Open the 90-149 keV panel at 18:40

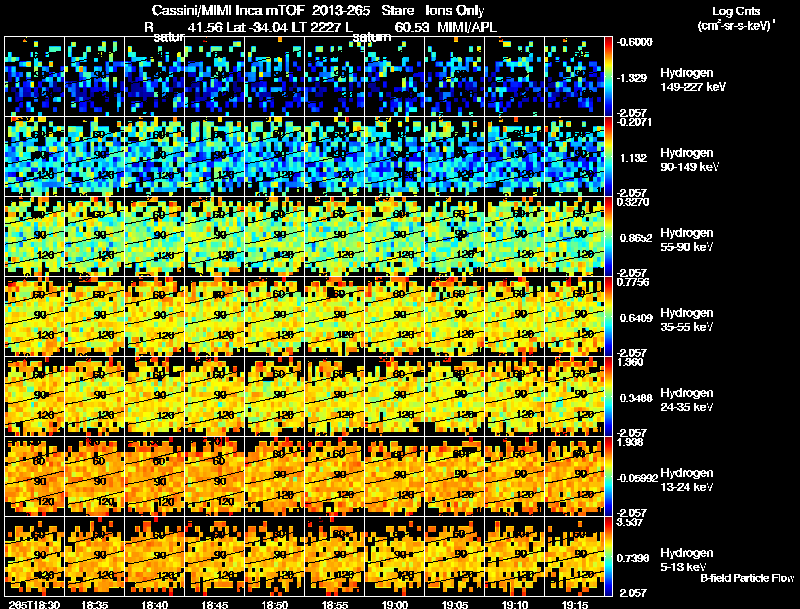tap(155, 157)
